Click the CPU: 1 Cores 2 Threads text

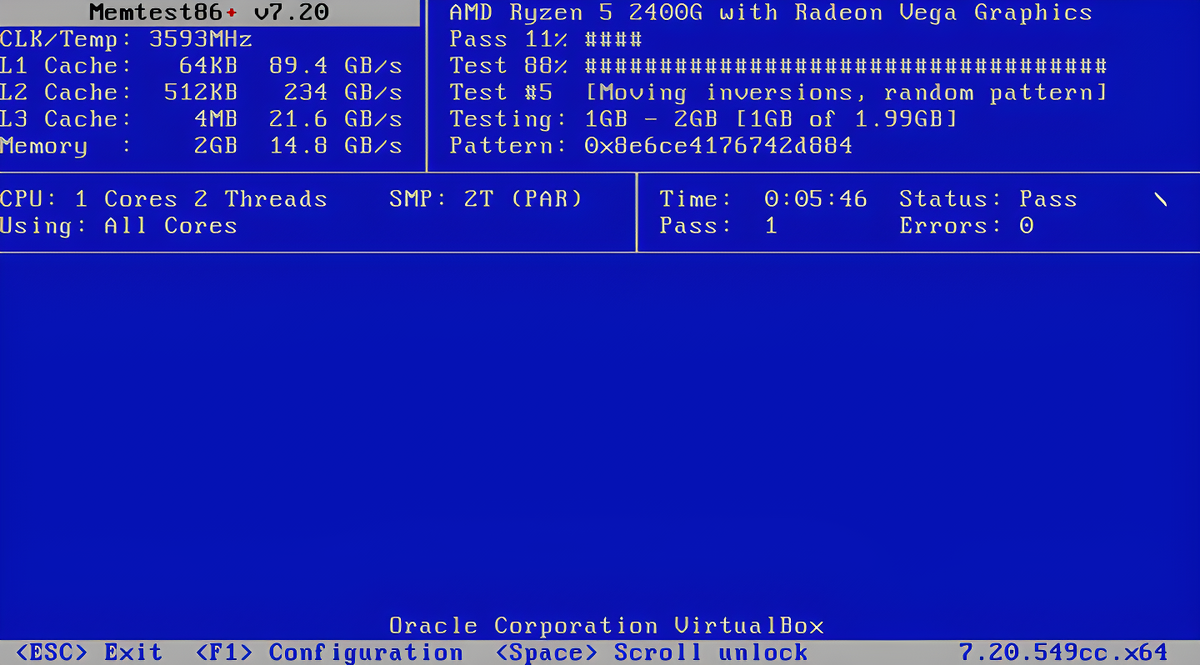(164, 199)
